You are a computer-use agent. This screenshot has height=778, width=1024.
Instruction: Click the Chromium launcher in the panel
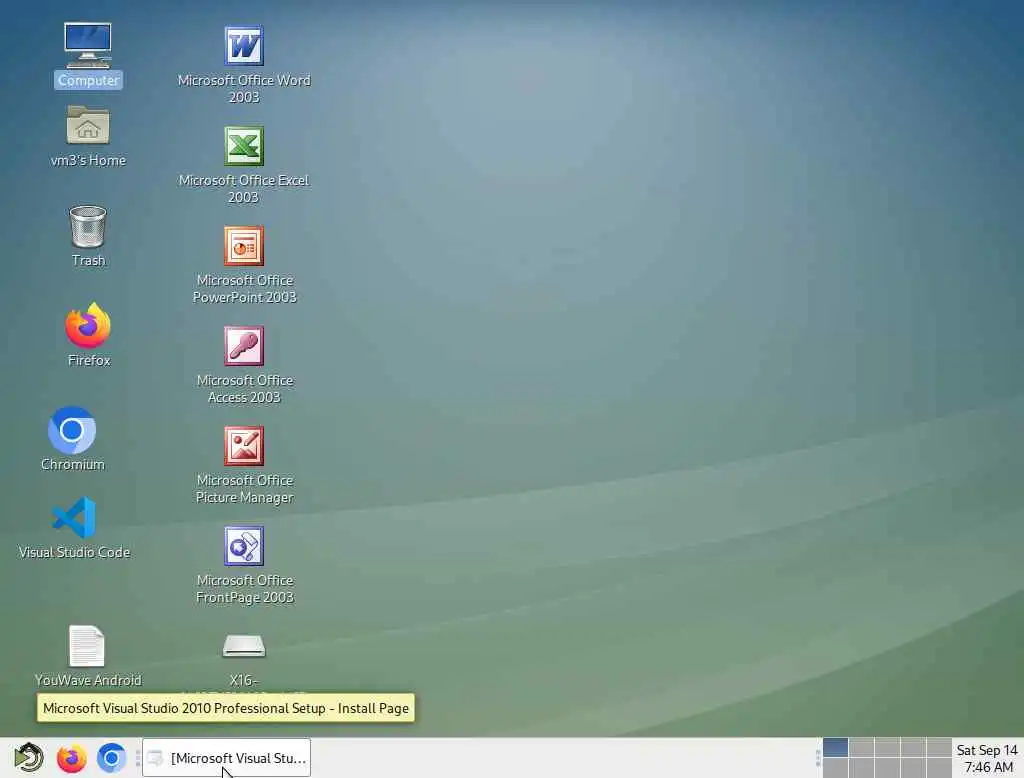tap(111, 758)
